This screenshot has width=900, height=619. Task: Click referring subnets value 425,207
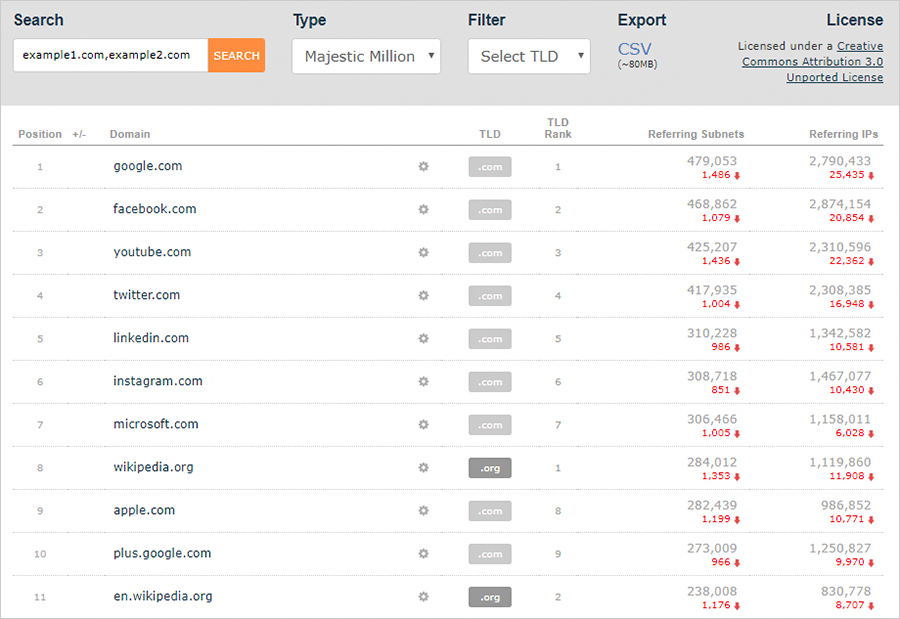click(x=712, y=247)
